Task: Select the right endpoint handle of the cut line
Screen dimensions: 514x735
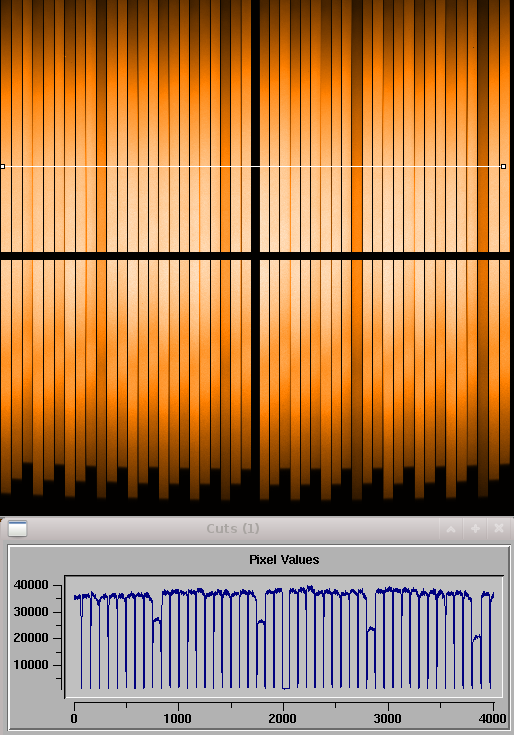Action: coord(503,166)
